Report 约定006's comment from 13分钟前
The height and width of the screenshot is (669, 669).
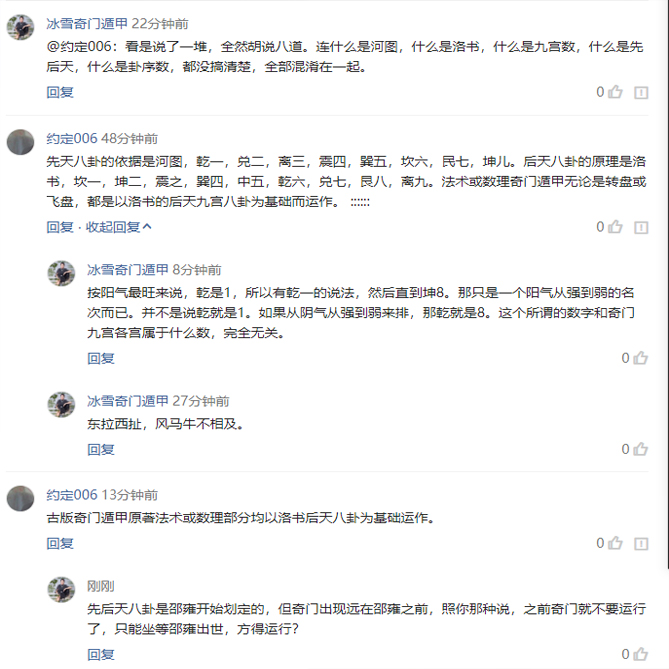pos(641,543)
